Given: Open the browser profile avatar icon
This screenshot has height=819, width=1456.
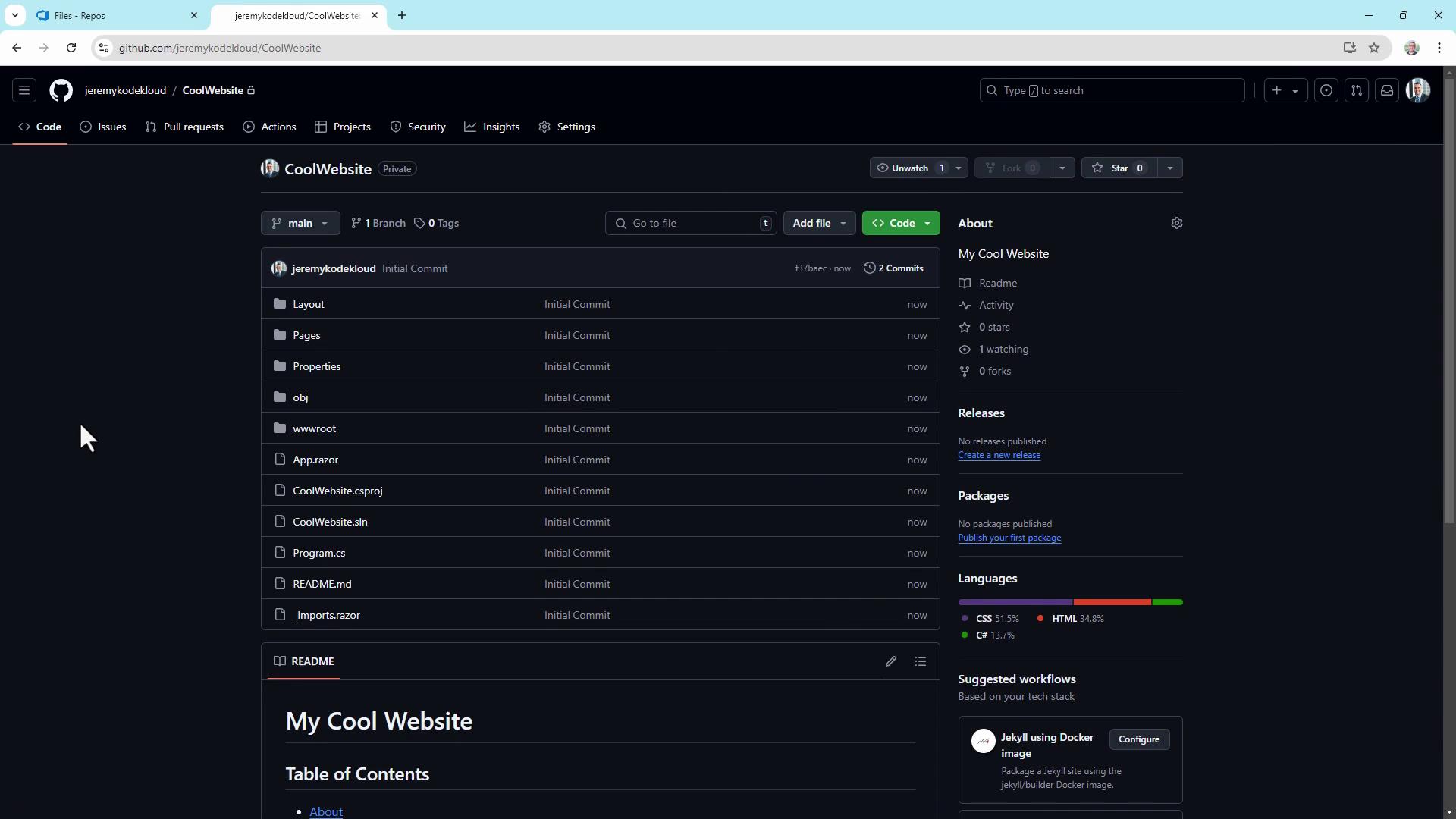Looking at the screenshot, I should (x=1412, y=48).
